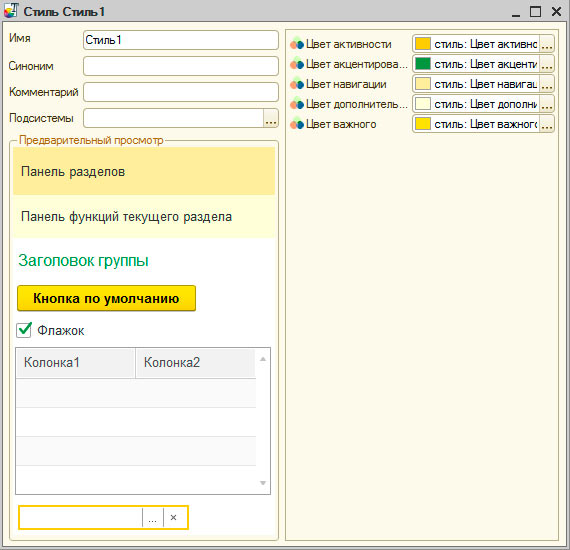Click the Колонка1 column header
The height and width of the screenshot is (550, 570).
pyautogui.click(x=75, y=363)
